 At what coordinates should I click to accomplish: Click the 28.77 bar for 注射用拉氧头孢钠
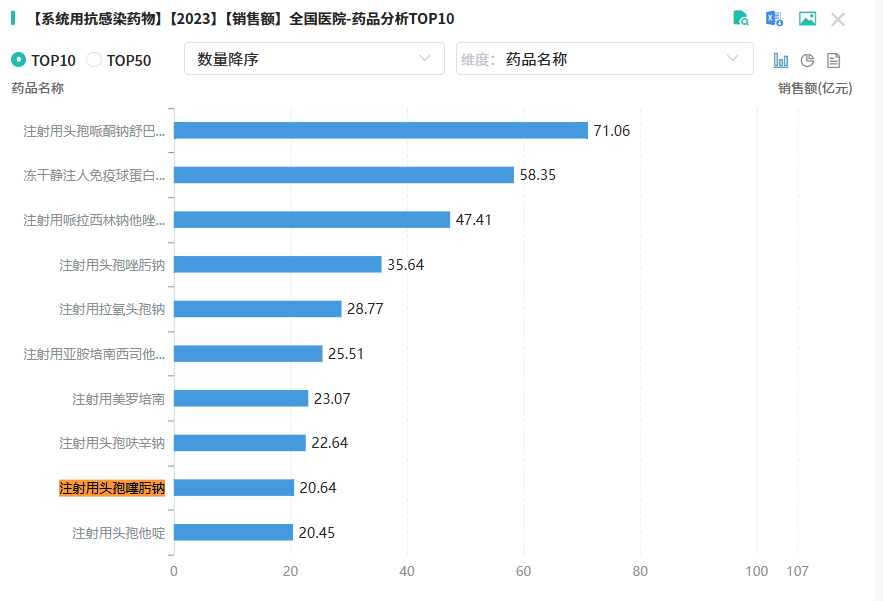click(258, 309)
